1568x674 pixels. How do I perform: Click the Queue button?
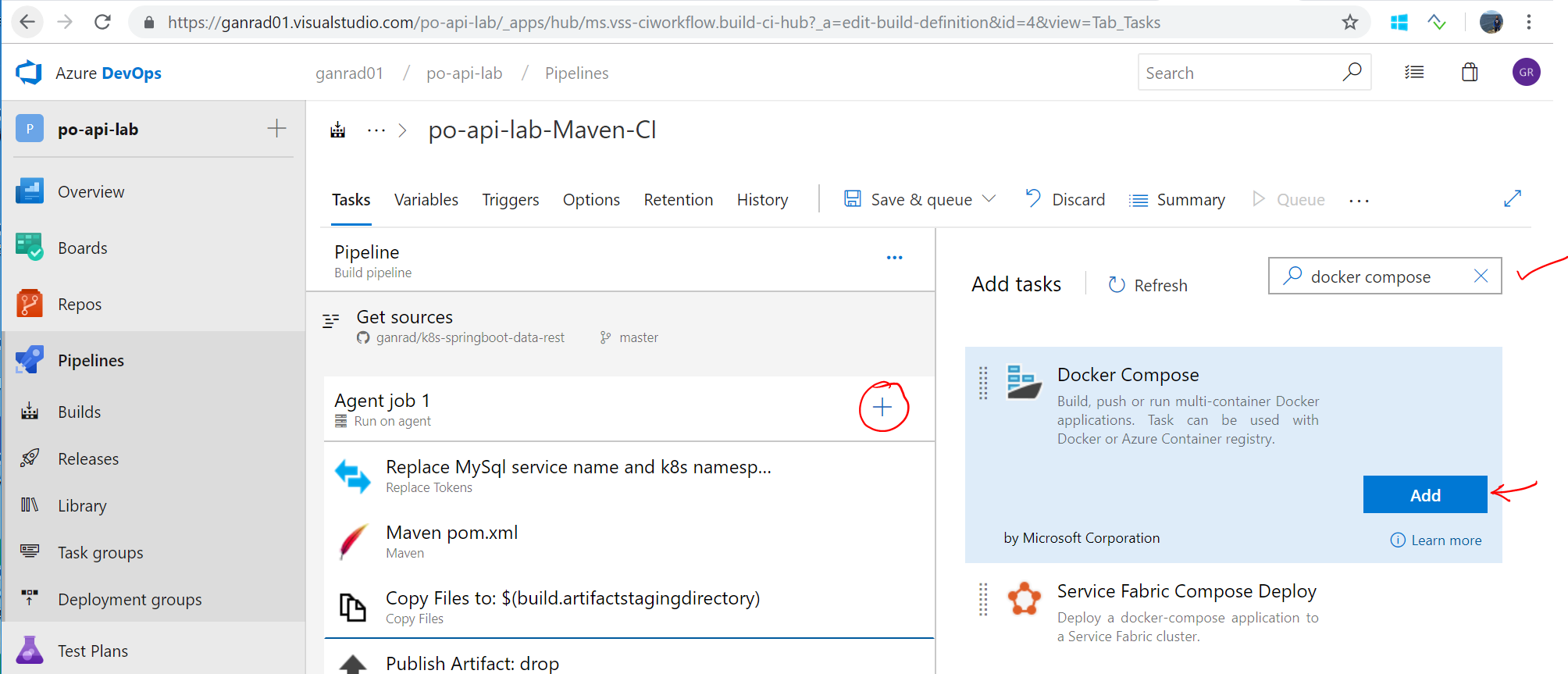(x=1288, y=200)
